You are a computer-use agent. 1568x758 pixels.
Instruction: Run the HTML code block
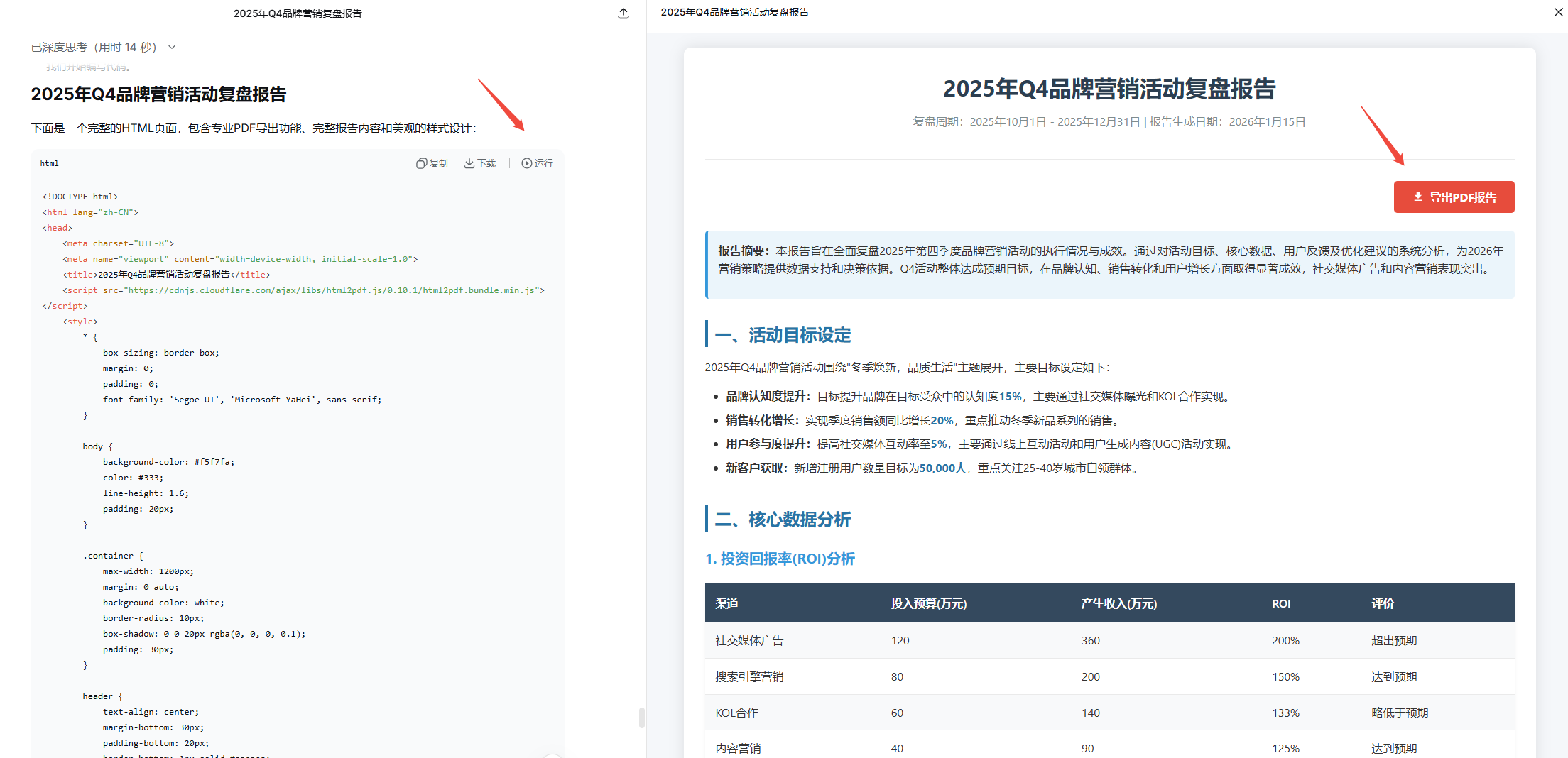pos(537,163)
